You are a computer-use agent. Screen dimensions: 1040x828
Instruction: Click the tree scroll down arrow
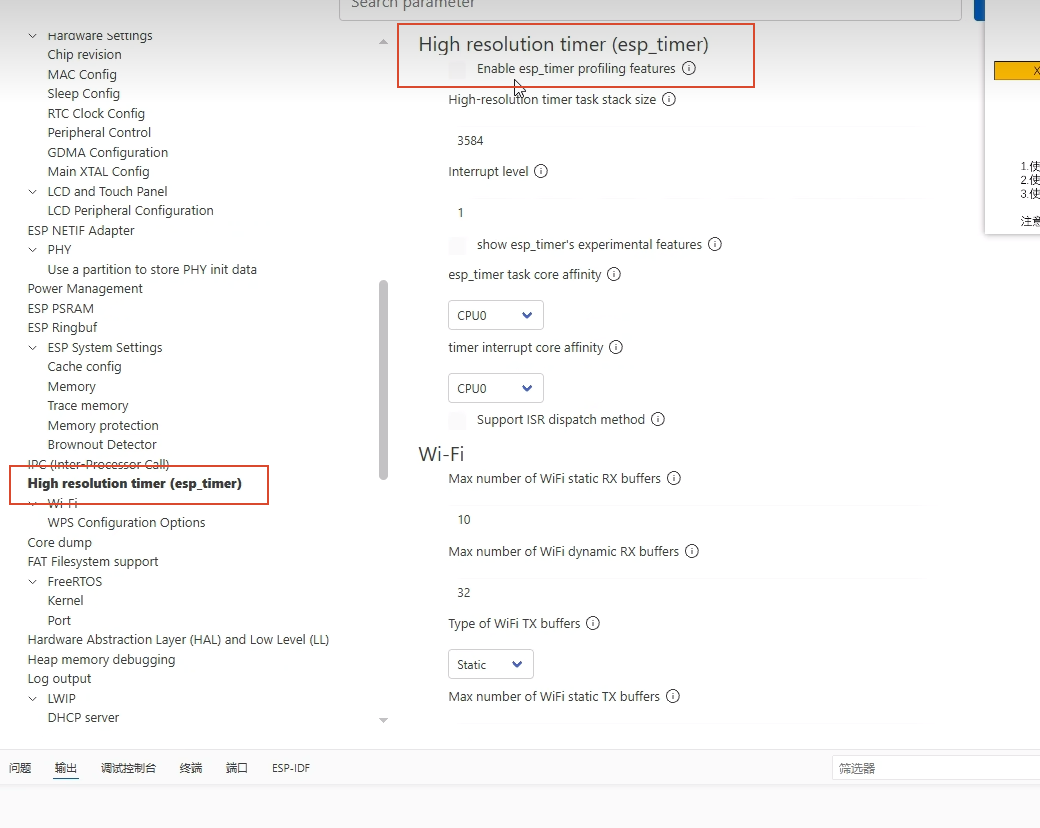[x=383, y=720]
